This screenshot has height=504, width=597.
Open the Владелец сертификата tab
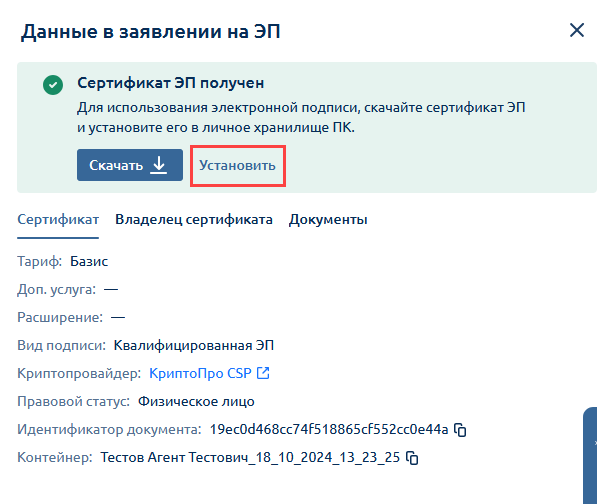click(194, 220)
